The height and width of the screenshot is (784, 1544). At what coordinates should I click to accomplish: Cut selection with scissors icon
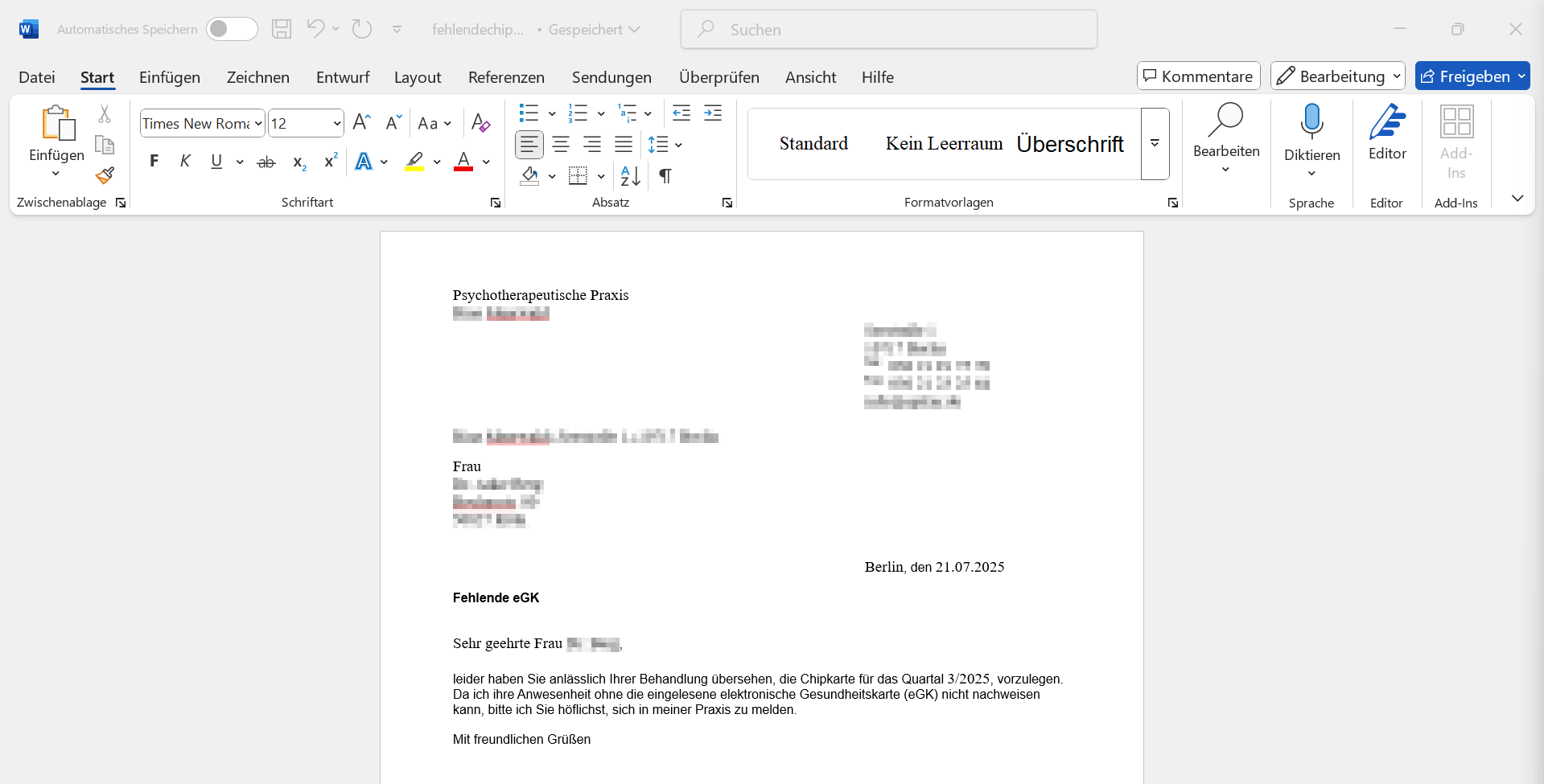click(105, 114)
